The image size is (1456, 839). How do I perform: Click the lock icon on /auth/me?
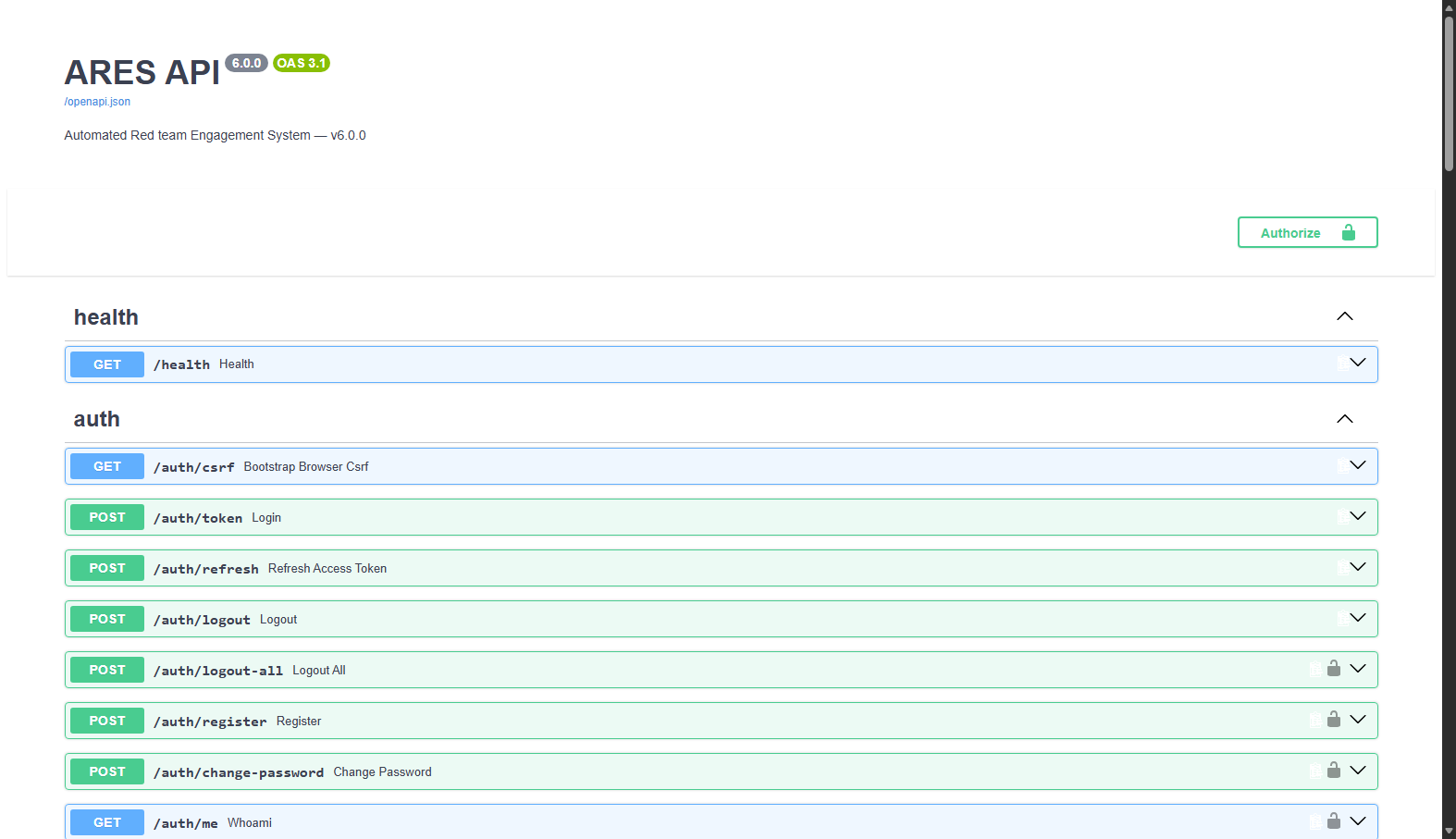(1334, 820)
